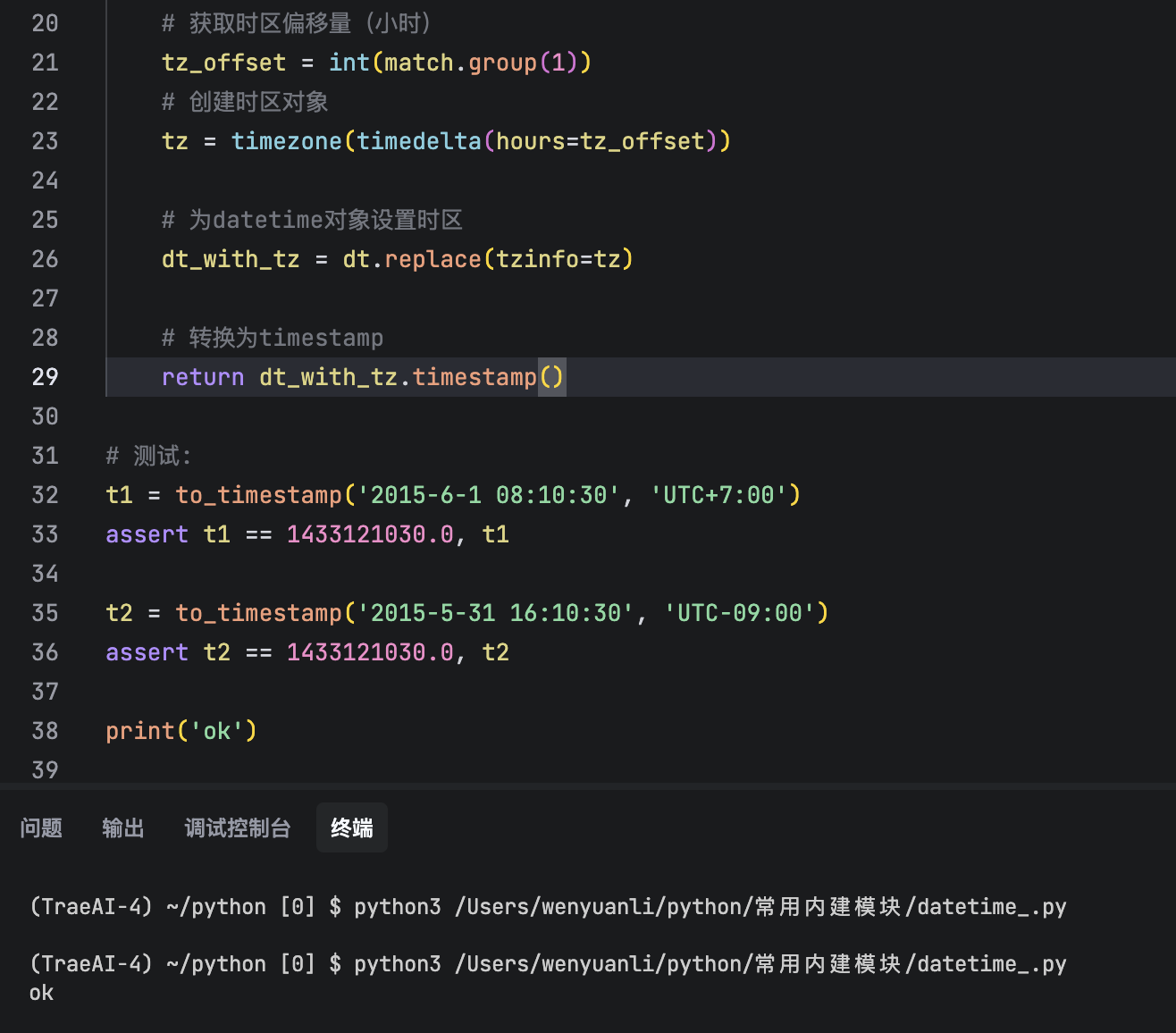Click the python3 command in the terminal
This screenshot has height=1033, width=1176.
[397, 963]
